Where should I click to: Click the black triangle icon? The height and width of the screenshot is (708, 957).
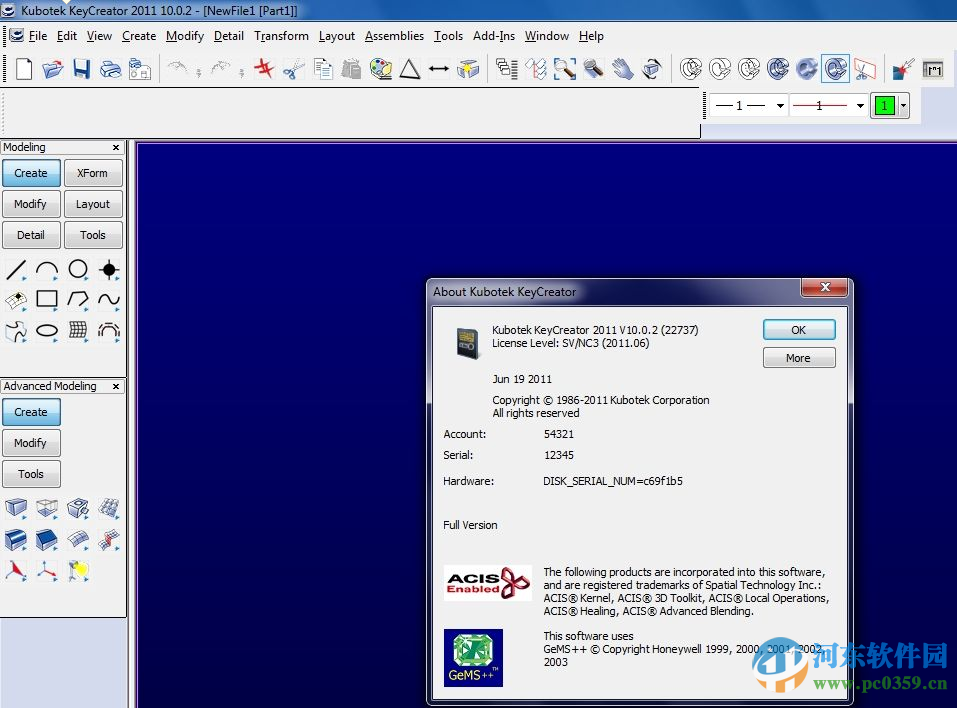coord(410,69)
